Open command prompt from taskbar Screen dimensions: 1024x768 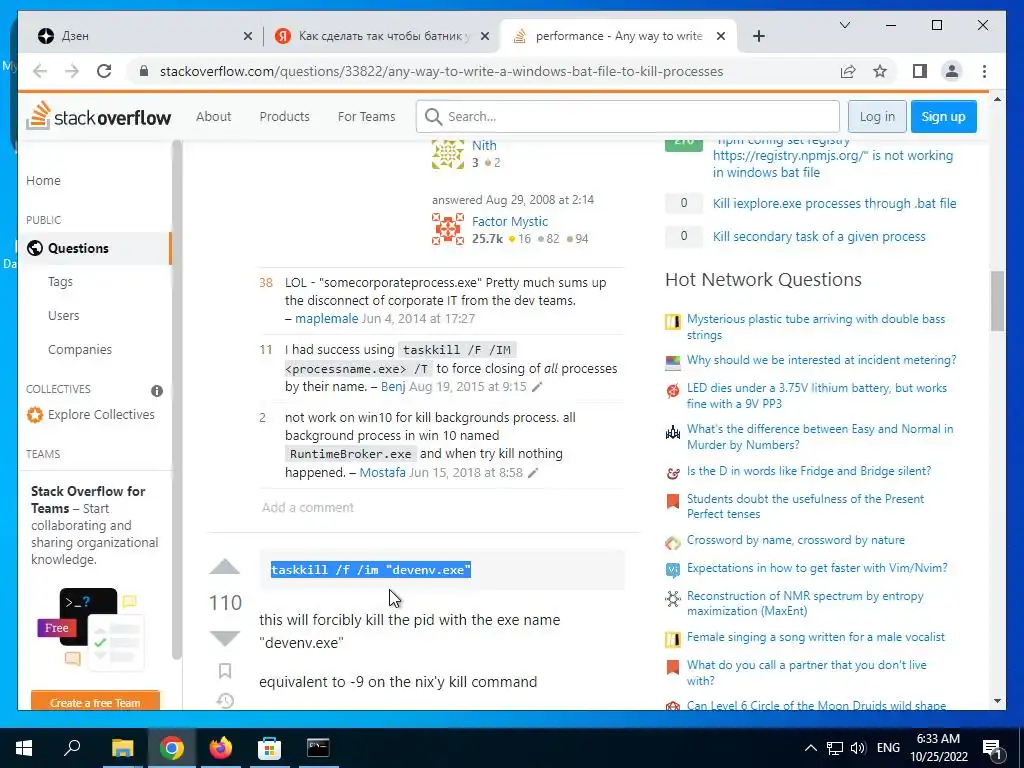pyautogui.click(x=318, y=747)
